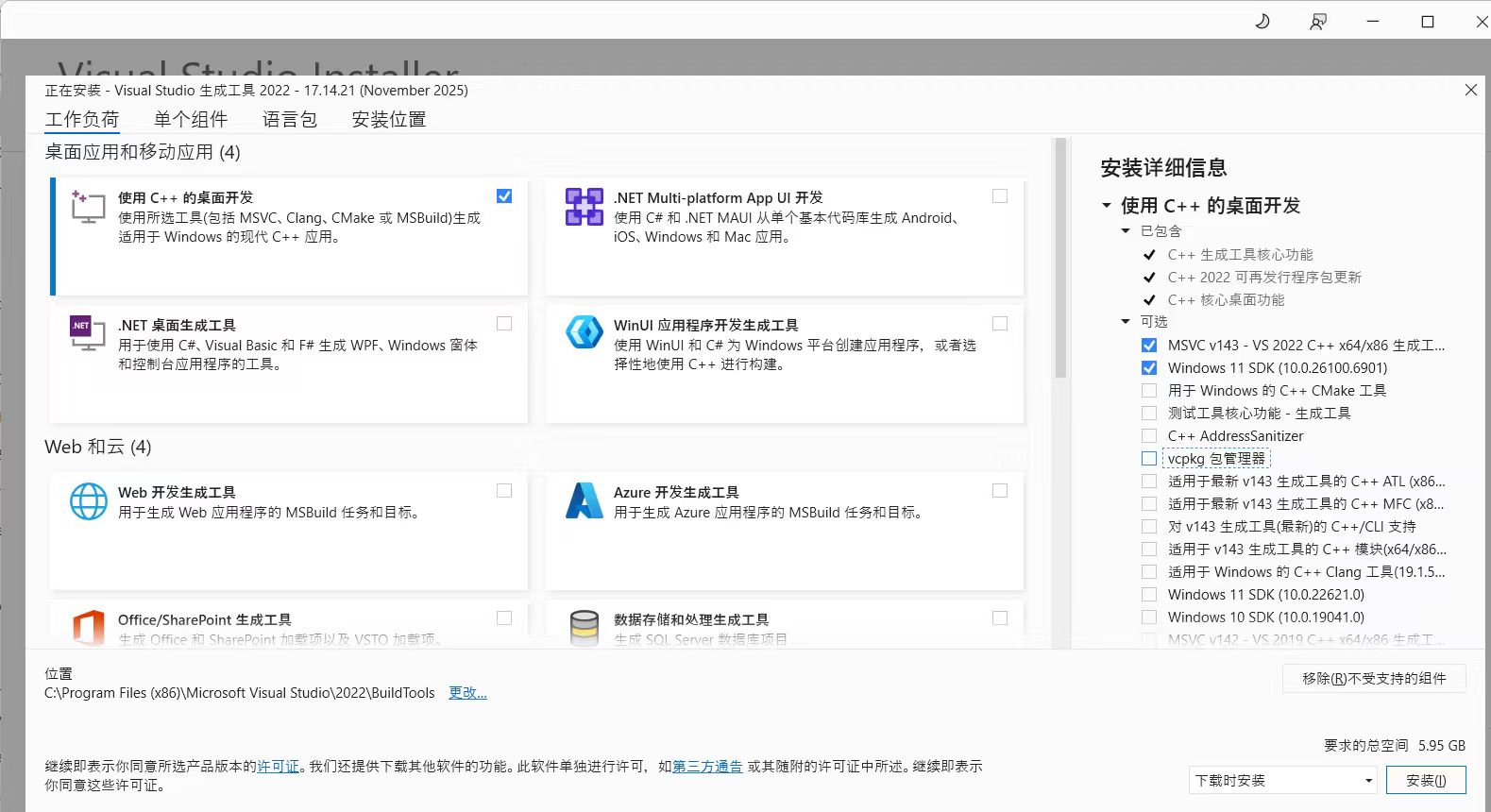The image size is (1491, 812).
Task: Click the C++ desktop development workload icon
Action: pyautogui.click(x=88, y=207)
